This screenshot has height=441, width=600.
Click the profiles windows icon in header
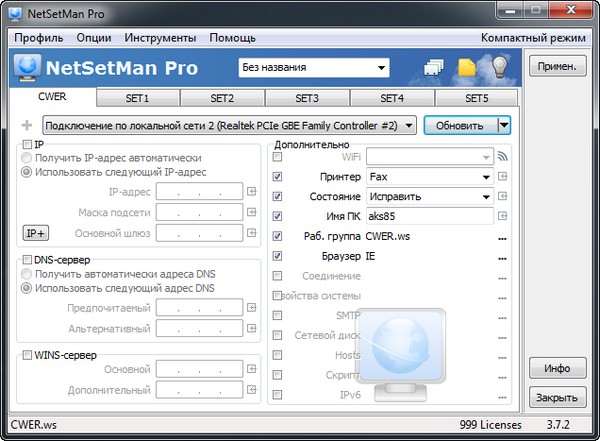coord(434,67)
